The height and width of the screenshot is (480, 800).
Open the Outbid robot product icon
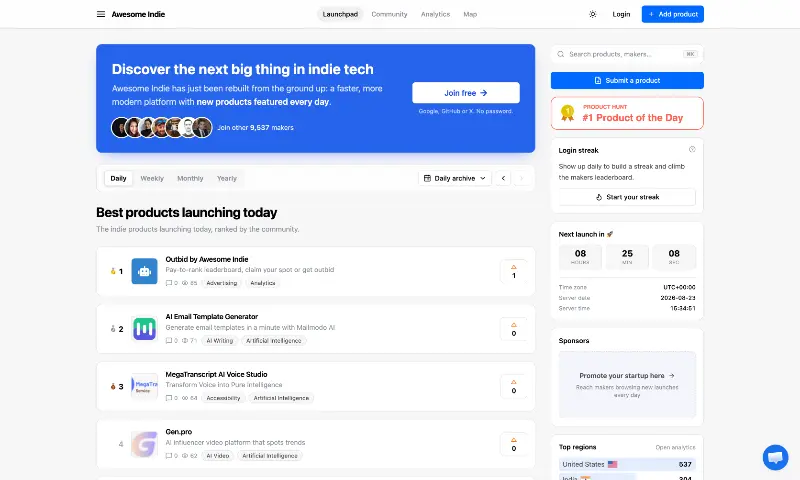144,271
